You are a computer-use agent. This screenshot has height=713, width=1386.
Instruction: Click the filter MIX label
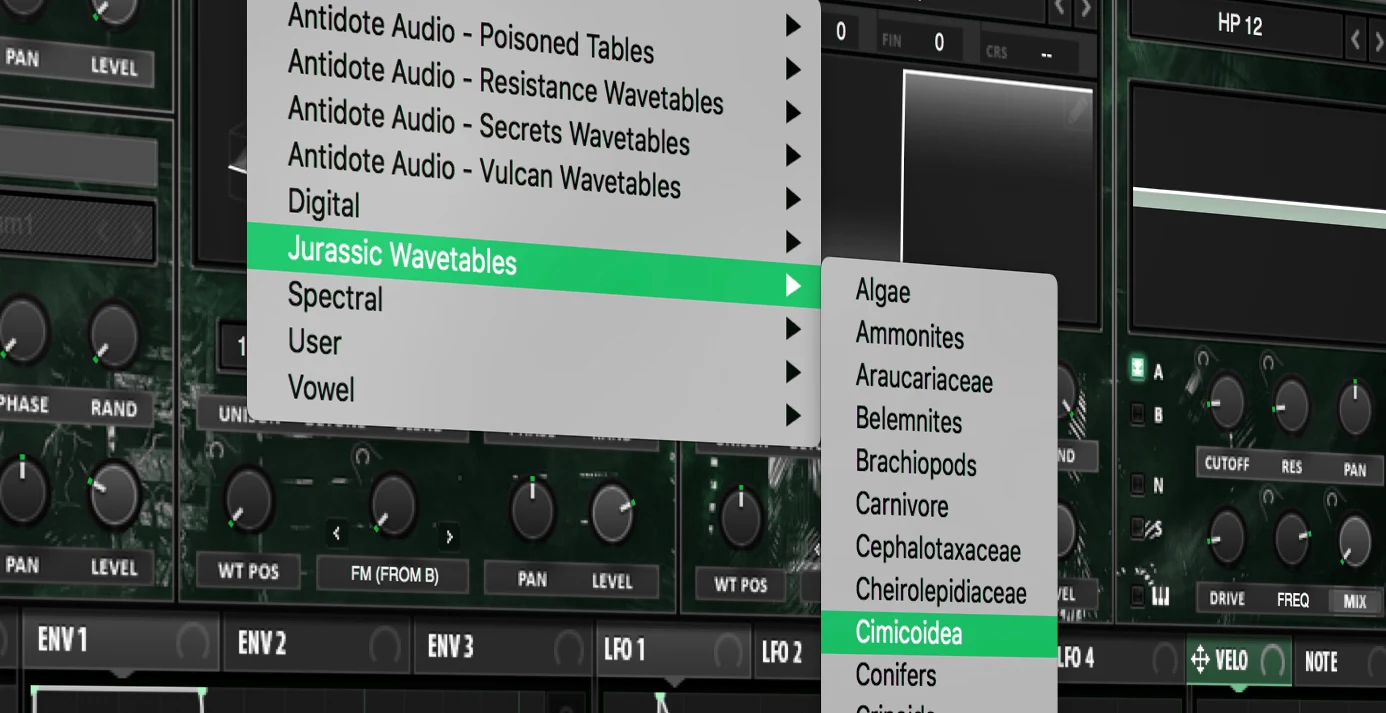[x=1354, y=601]
